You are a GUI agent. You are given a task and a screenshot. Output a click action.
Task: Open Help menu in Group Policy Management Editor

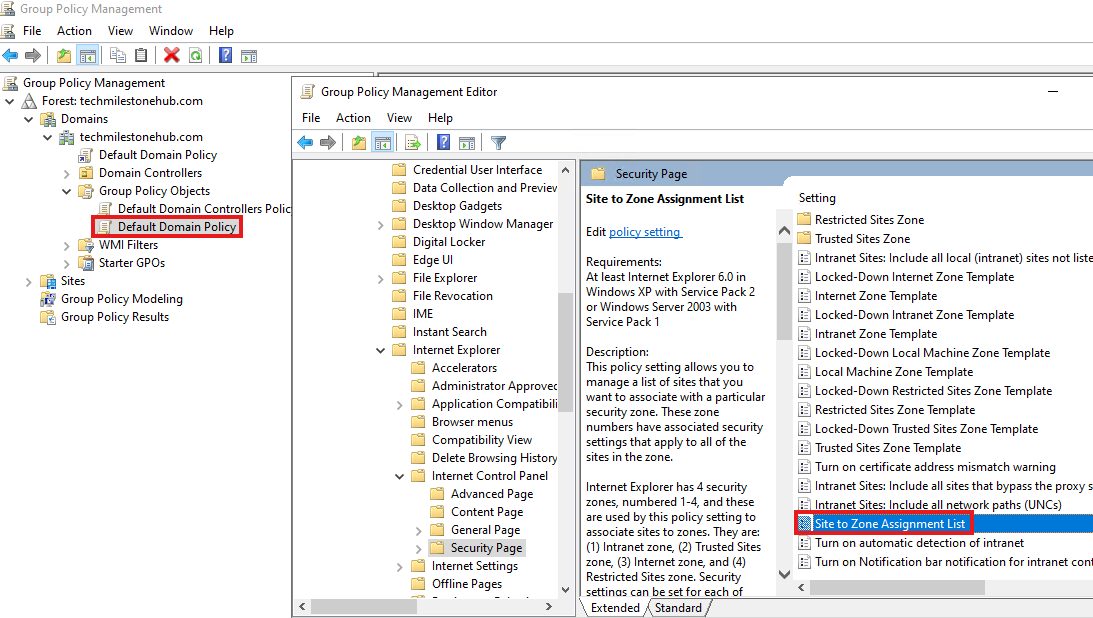[440, 118]
